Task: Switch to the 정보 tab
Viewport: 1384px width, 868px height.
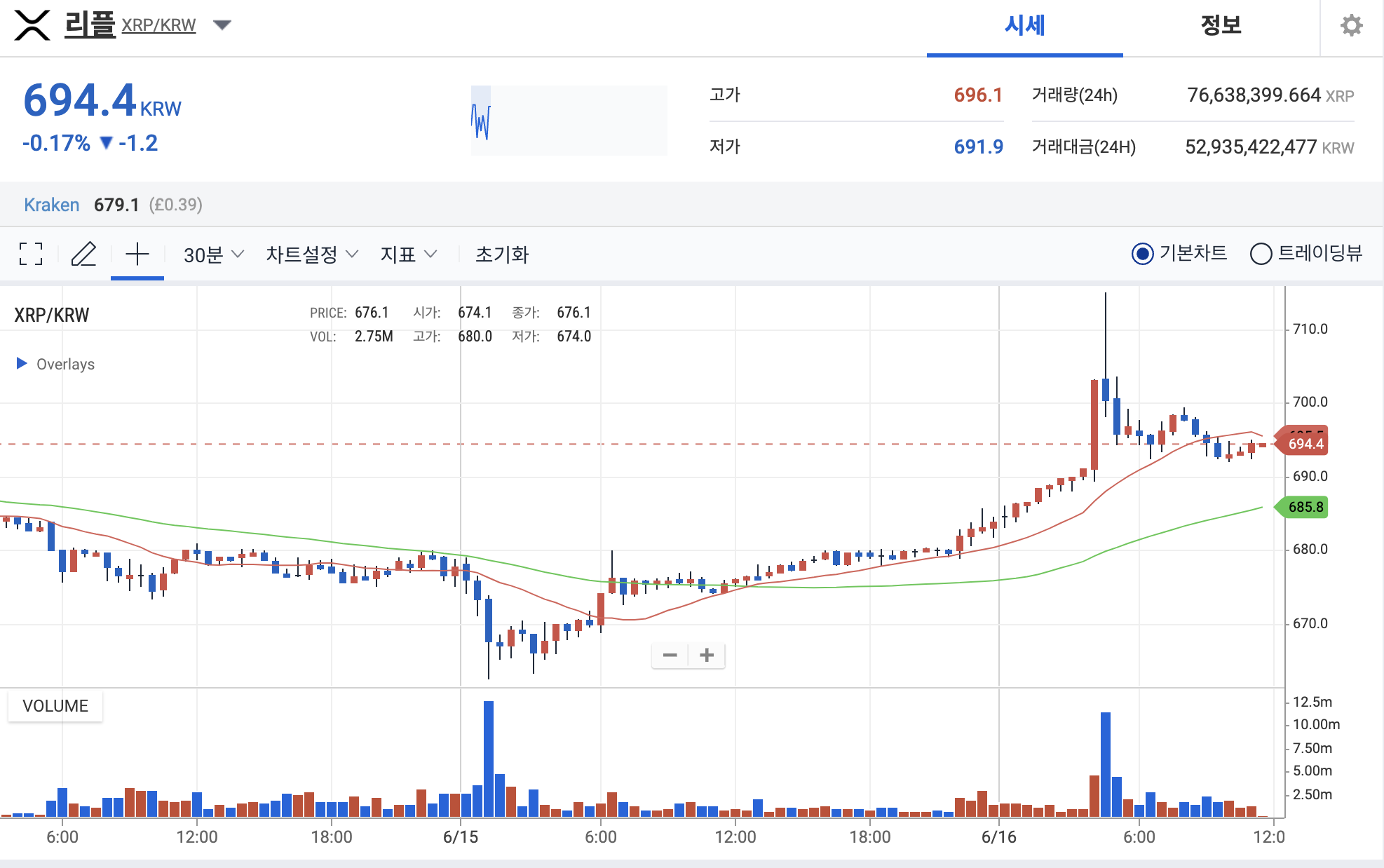Action: click(1221, 26)
